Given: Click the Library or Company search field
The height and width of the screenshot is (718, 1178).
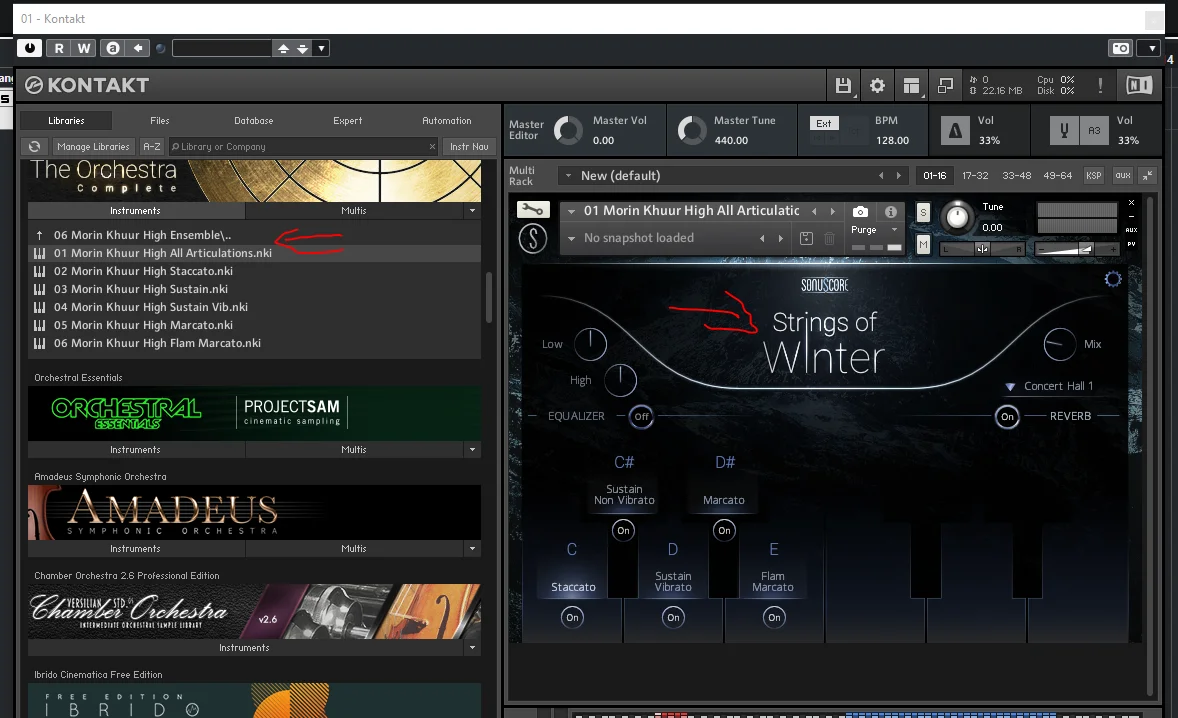Looking at the screenshot, I should pyautogui.click(x=303, y=146).
